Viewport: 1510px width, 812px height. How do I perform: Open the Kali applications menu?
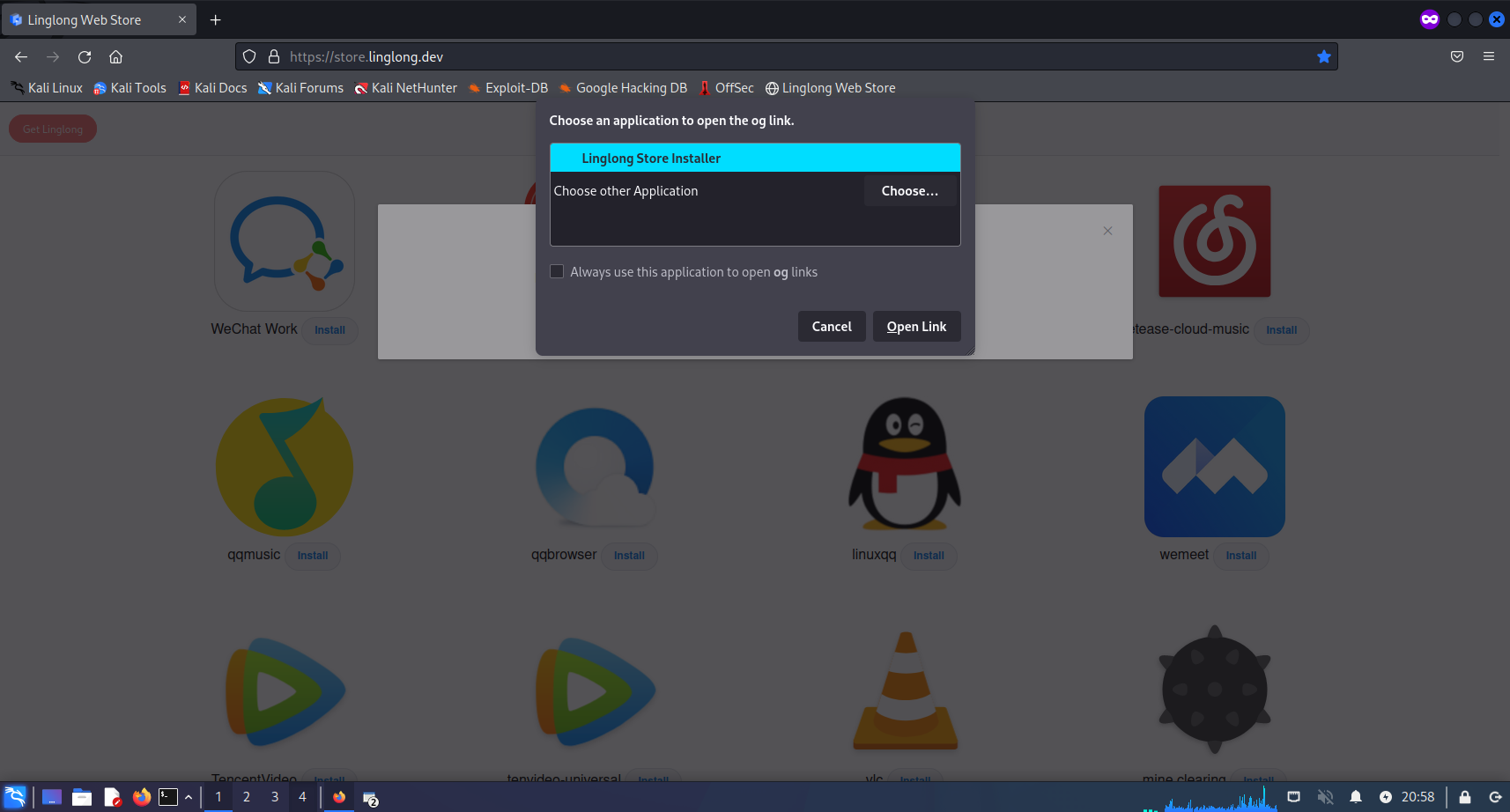pyautogui.click(x=15, y=797)
